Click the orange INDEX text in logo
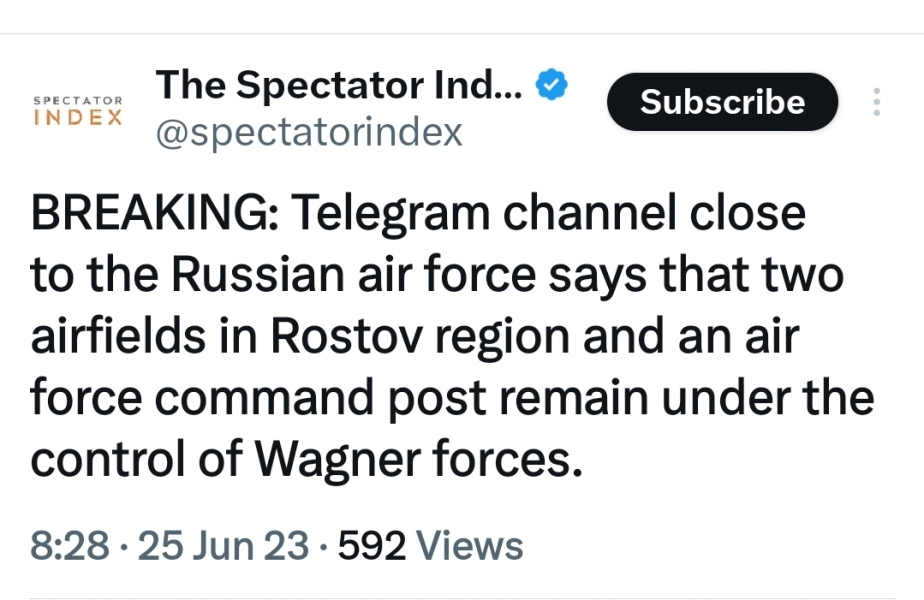Image resolution: width=924 pixels, height=600 pixels. 78,117
